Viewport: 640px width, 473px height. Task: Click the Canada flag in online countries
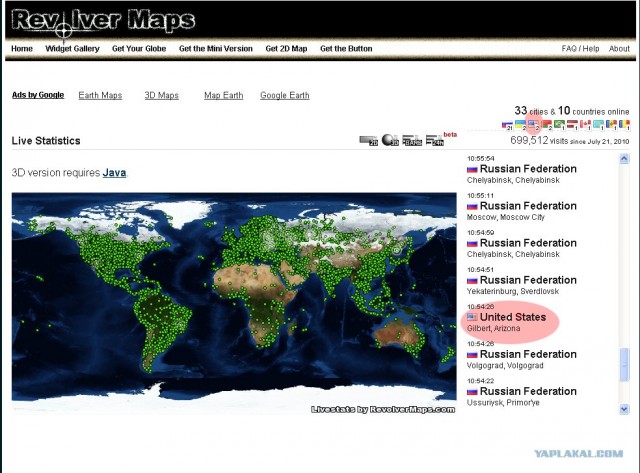[585, 124]
